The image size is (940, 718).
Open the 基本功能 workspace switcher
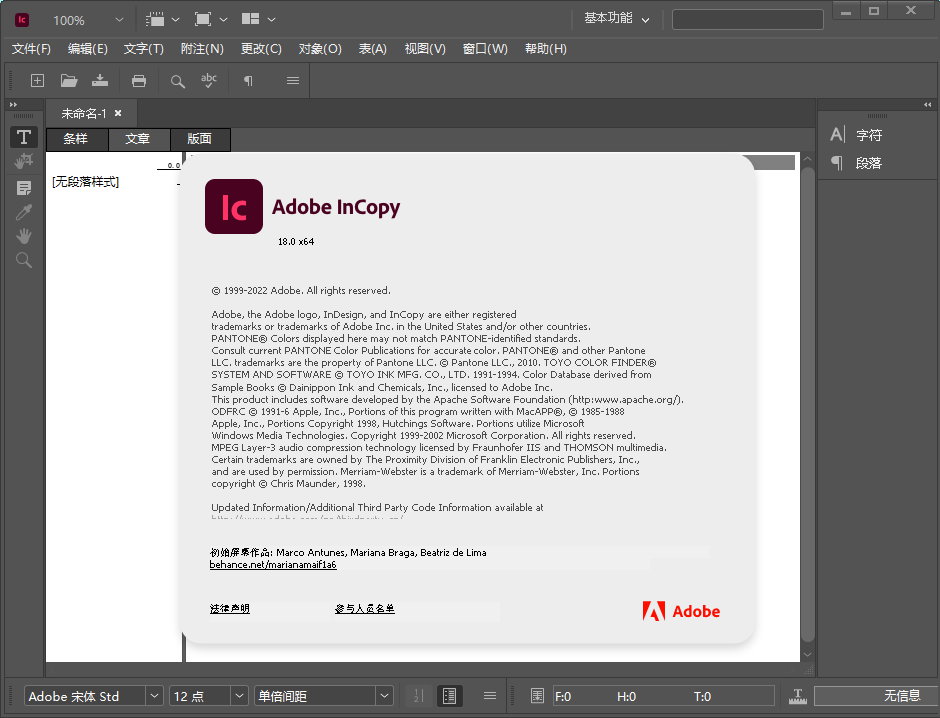coord(616,19)
